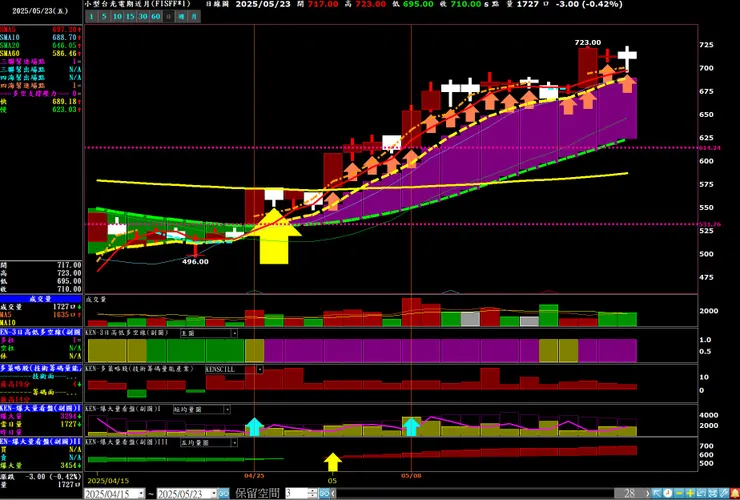Click the SMA60 indicator row
Viewport: 740px width, 500px height.
pos(41,53)
